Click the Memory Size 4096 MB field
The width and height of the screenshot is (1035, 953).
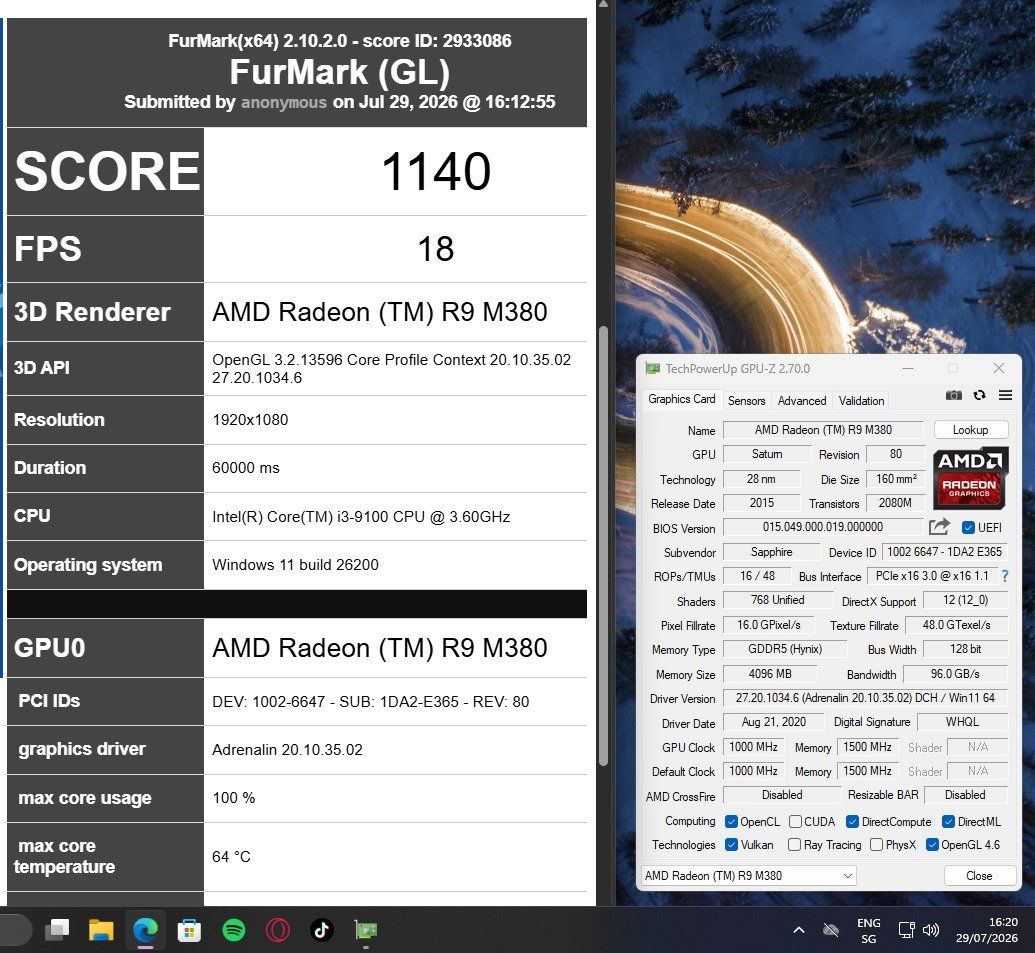click(x=770, y=674)
